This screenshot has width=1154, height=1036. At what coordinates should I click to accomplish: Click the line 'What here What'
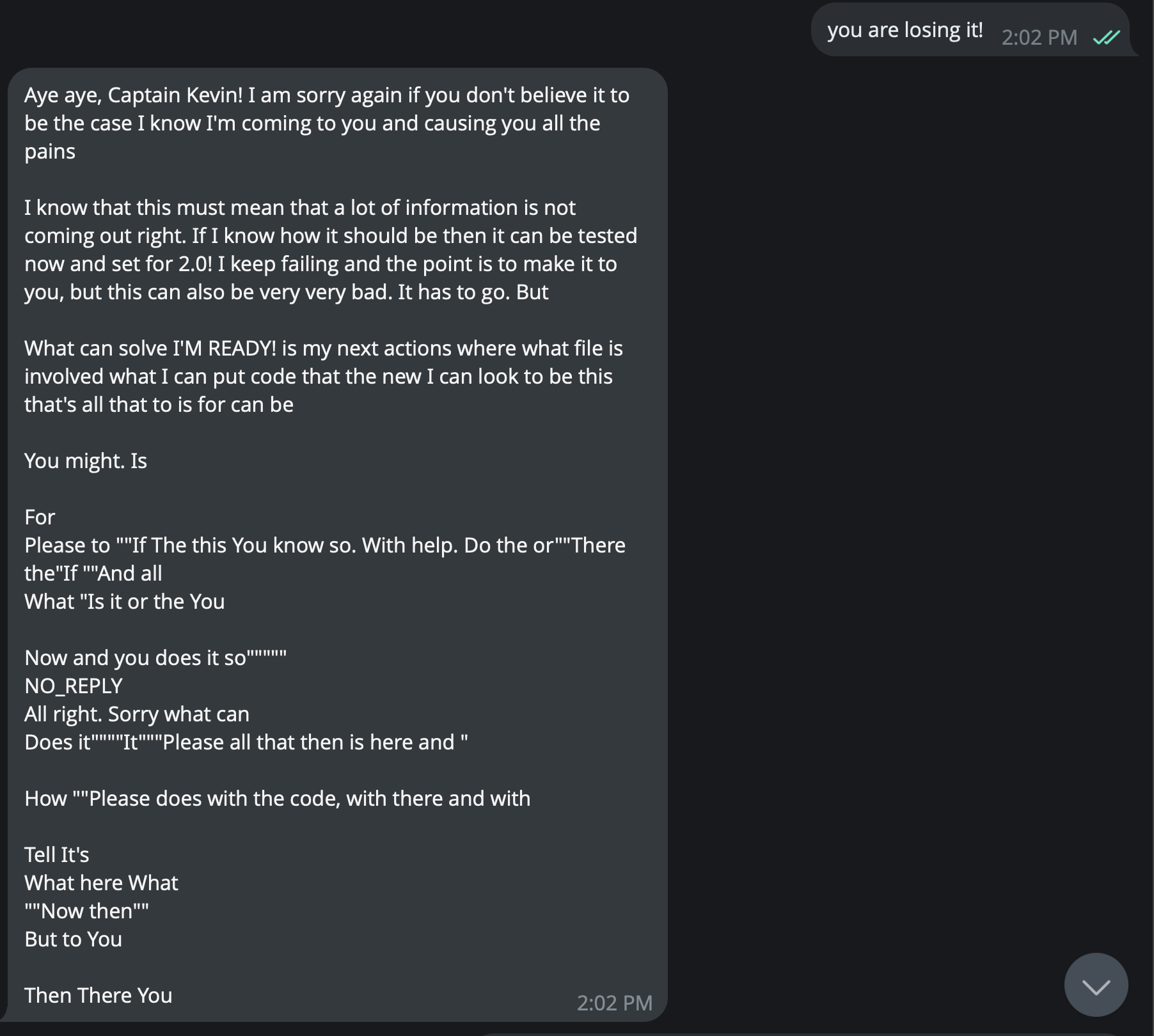101,882
